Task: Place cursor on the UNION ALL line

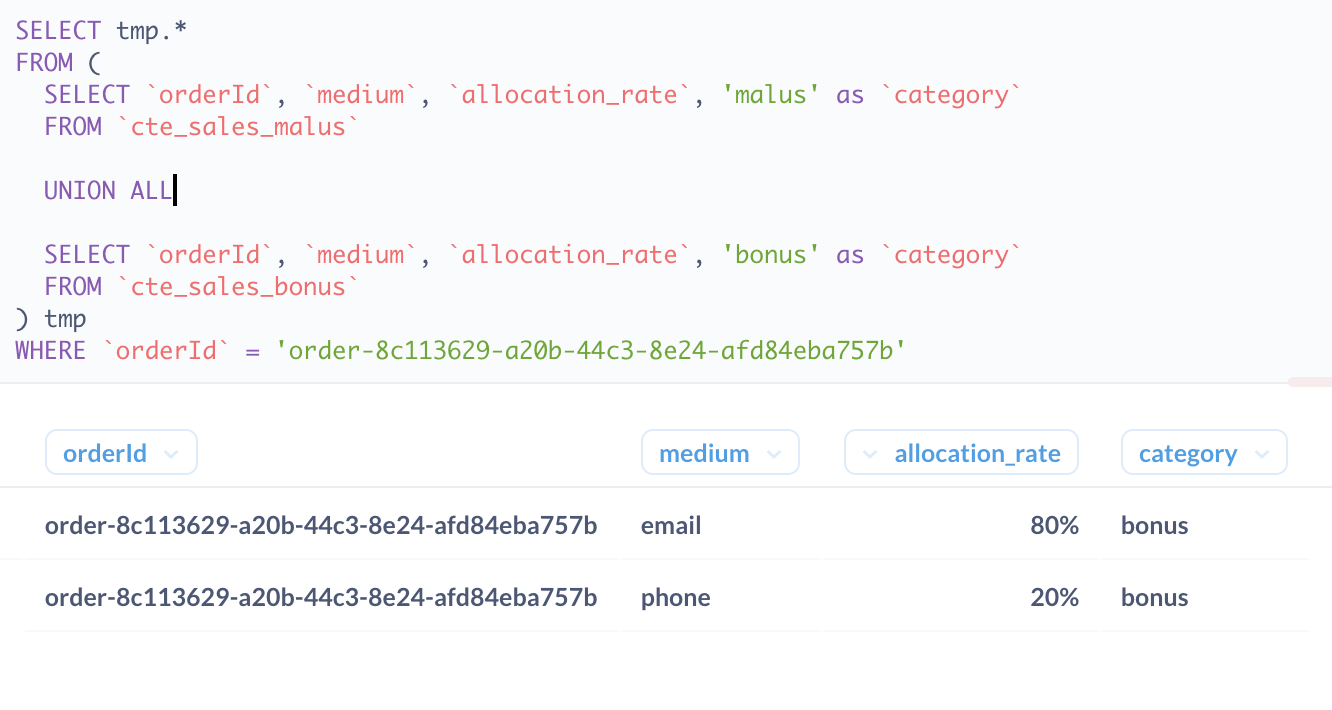Action: pos(108,190)
